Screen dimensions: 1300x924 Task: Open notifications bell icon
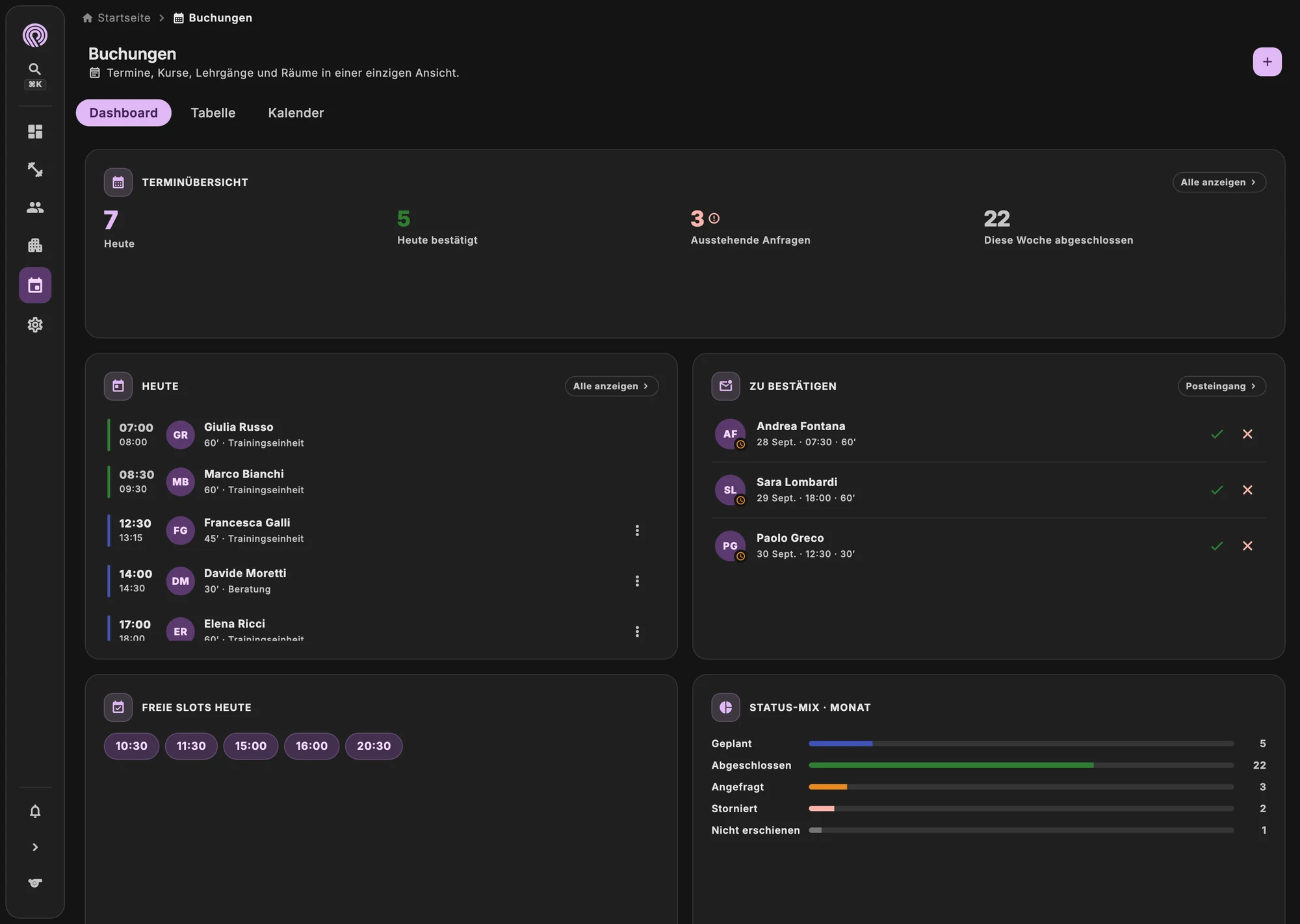[x=35, y=811]
